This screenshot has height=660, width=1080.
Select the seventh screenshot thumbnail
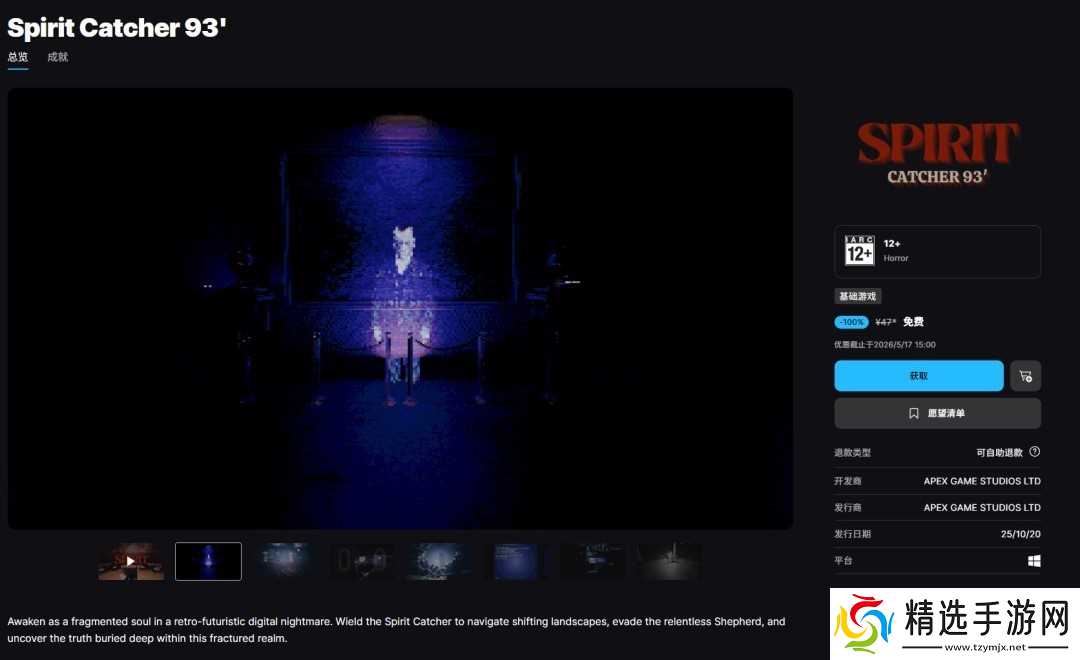tap(594, 561)
